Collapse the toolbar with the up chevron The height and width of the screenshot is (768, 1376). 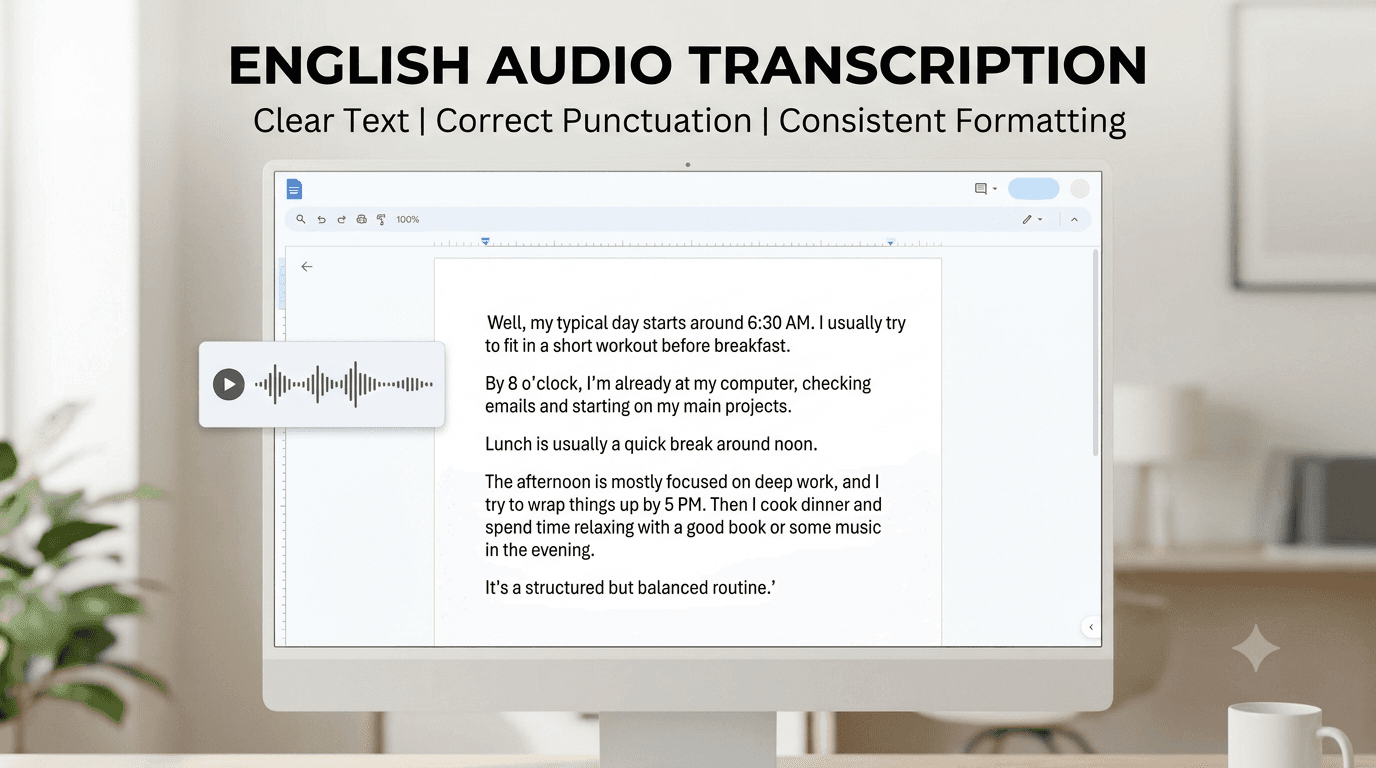click(1074, 219)
